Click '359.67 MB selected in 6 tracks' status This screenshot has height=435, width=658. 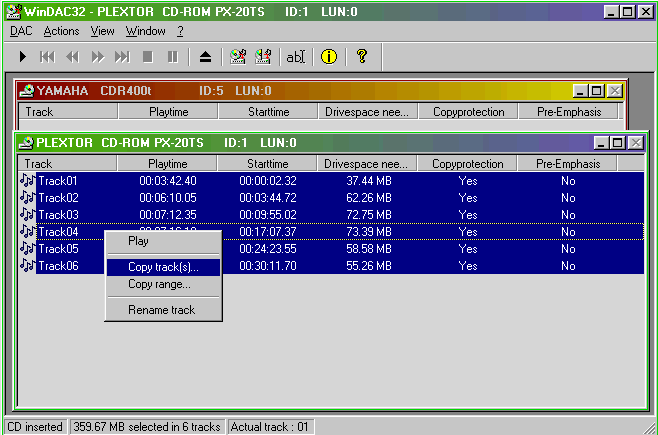click(147, 427)
